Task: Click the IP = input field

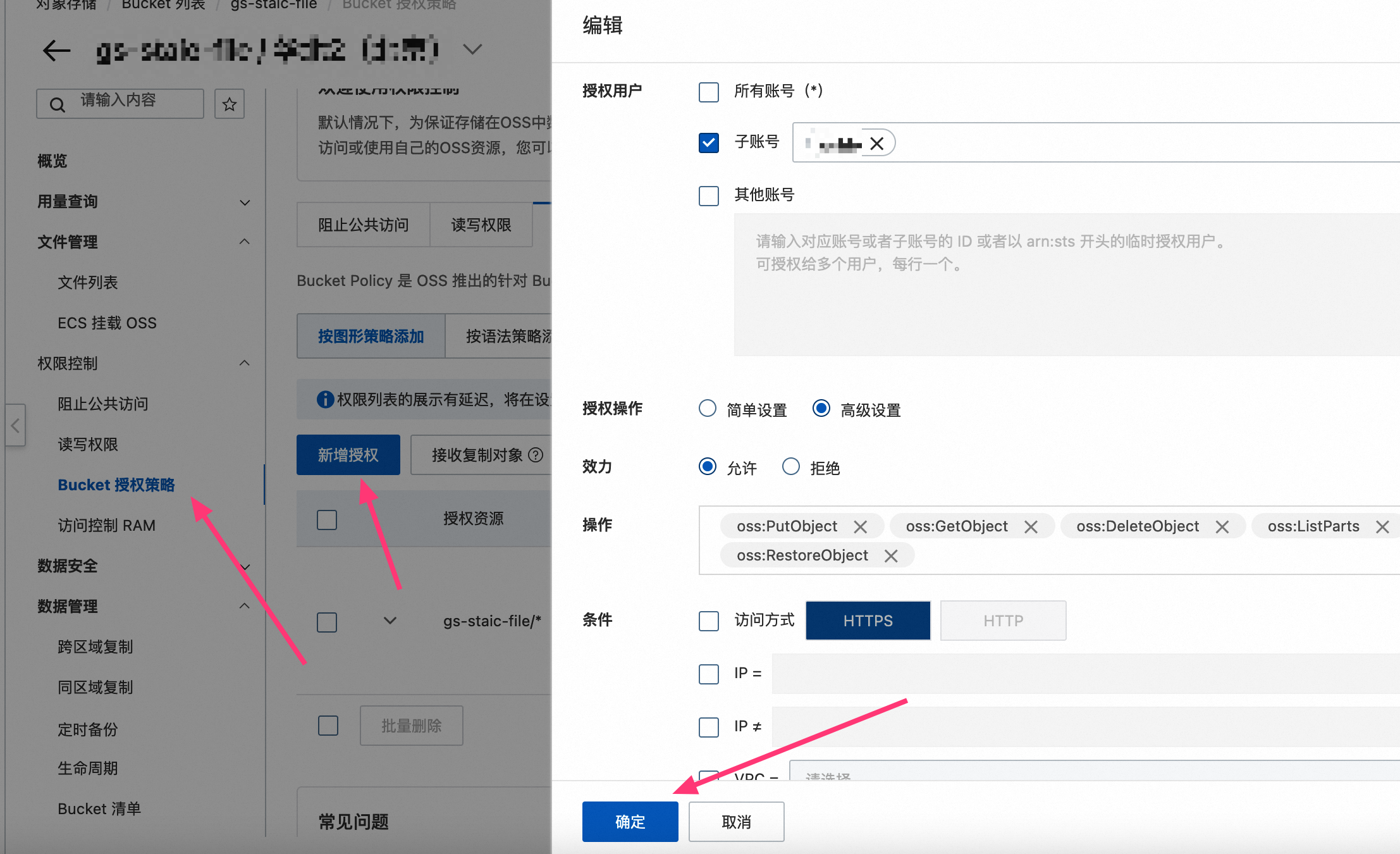Action: 1086,674
